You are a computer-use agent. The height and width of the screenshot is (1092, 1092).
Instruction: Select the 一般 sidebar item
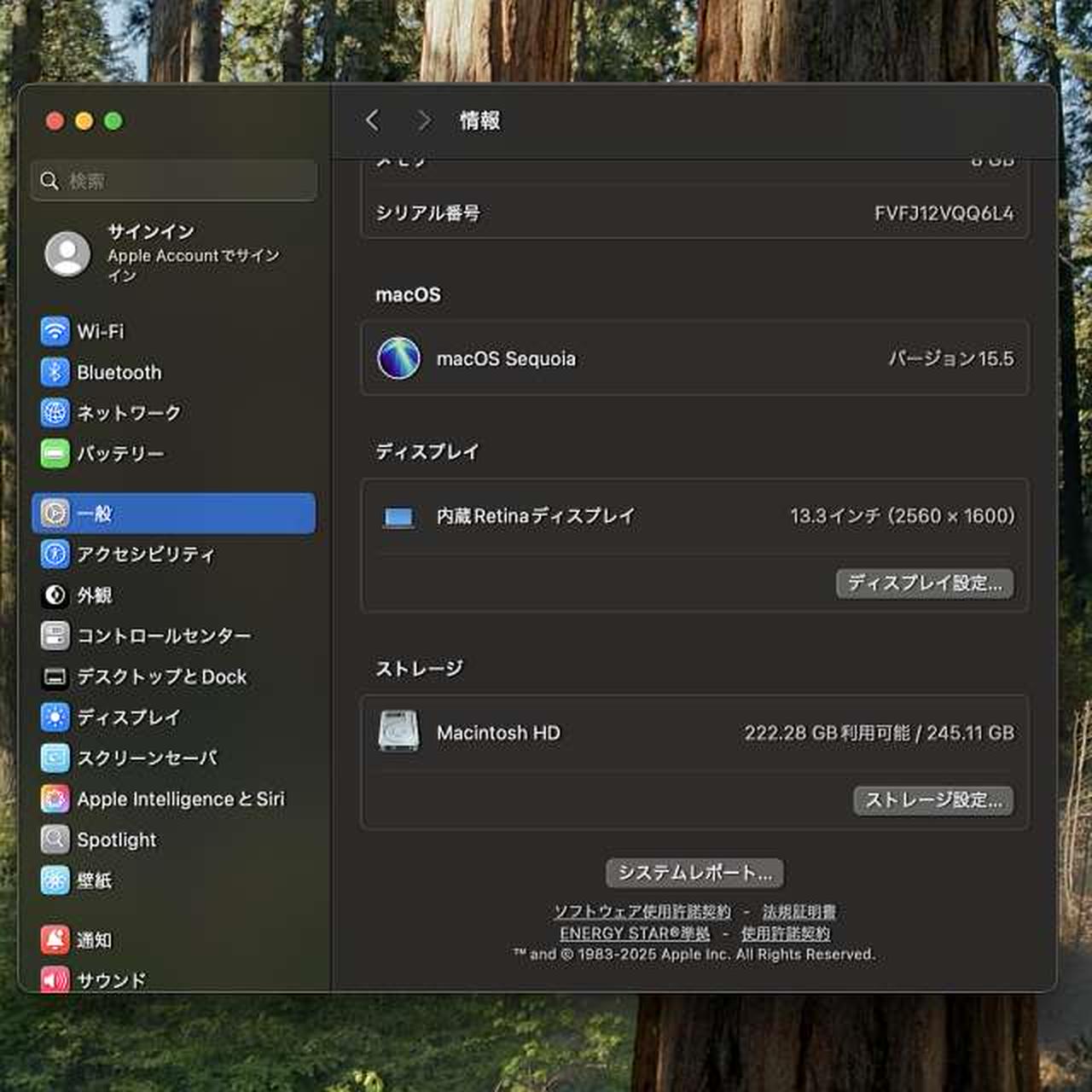pyautogui.click(x=174, y=514)
